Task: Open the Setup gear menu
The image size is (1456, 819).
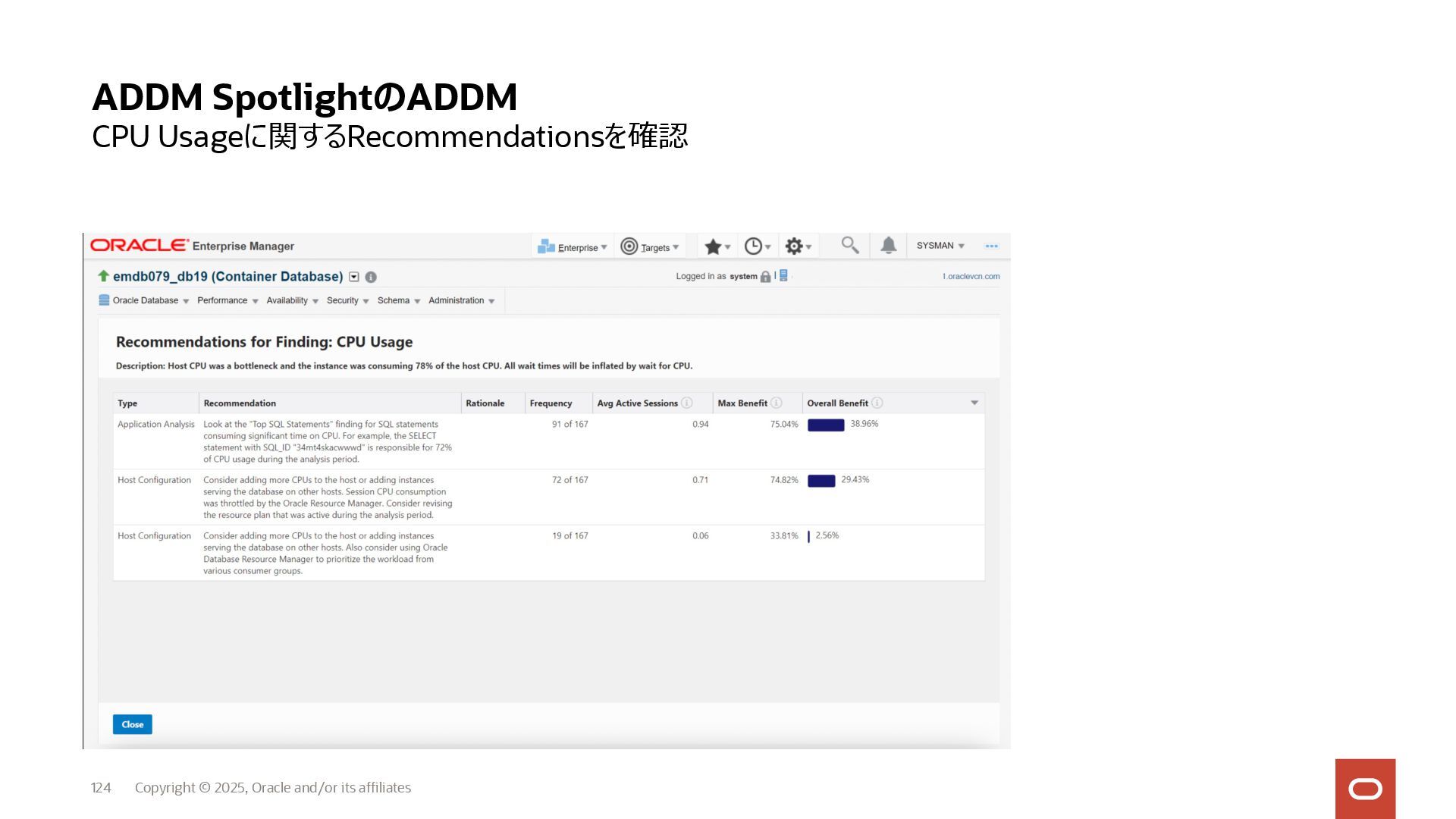Action: click(x=799, y=246)
